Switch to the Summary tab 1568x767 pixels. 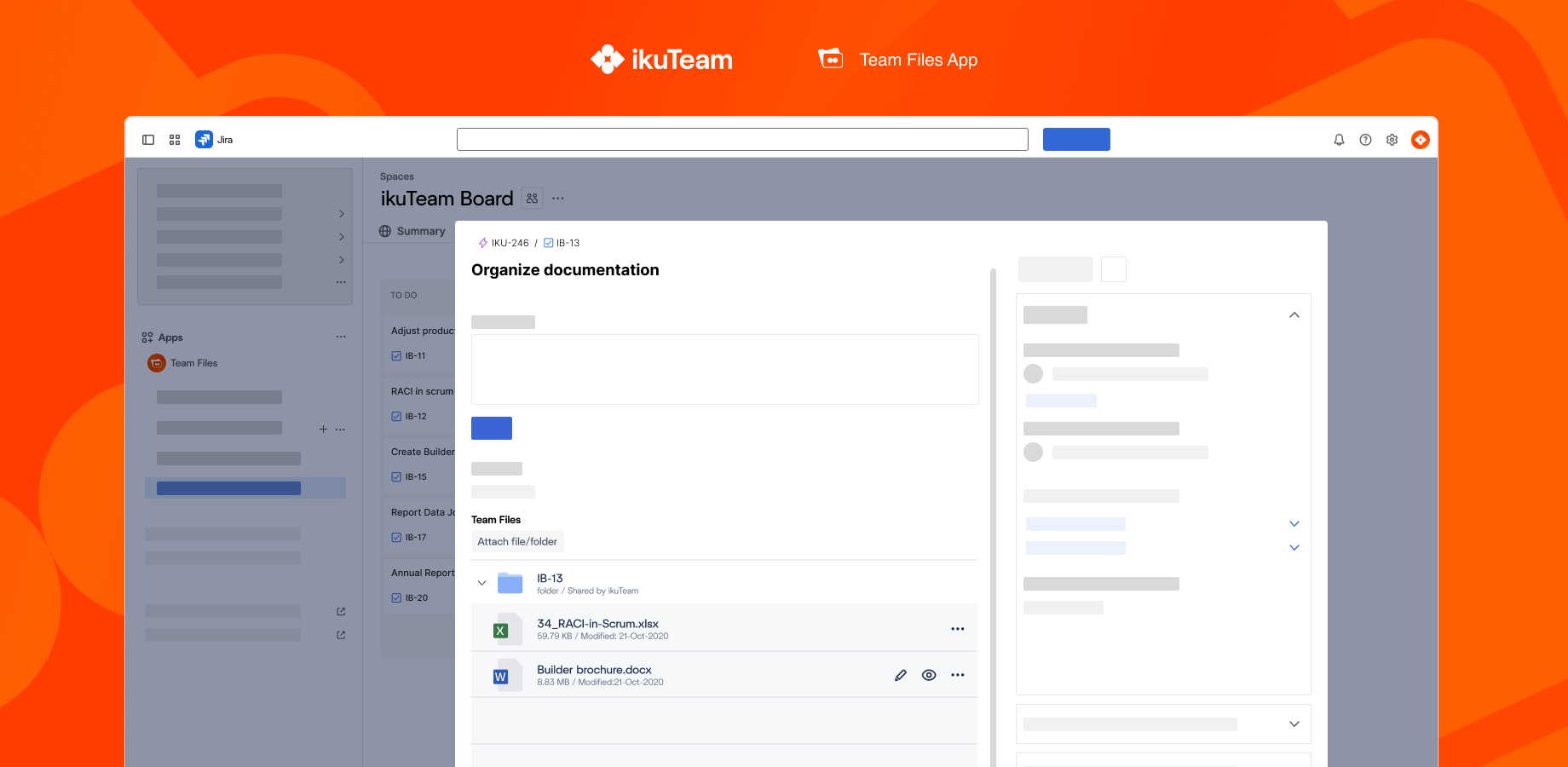point(420,230)
